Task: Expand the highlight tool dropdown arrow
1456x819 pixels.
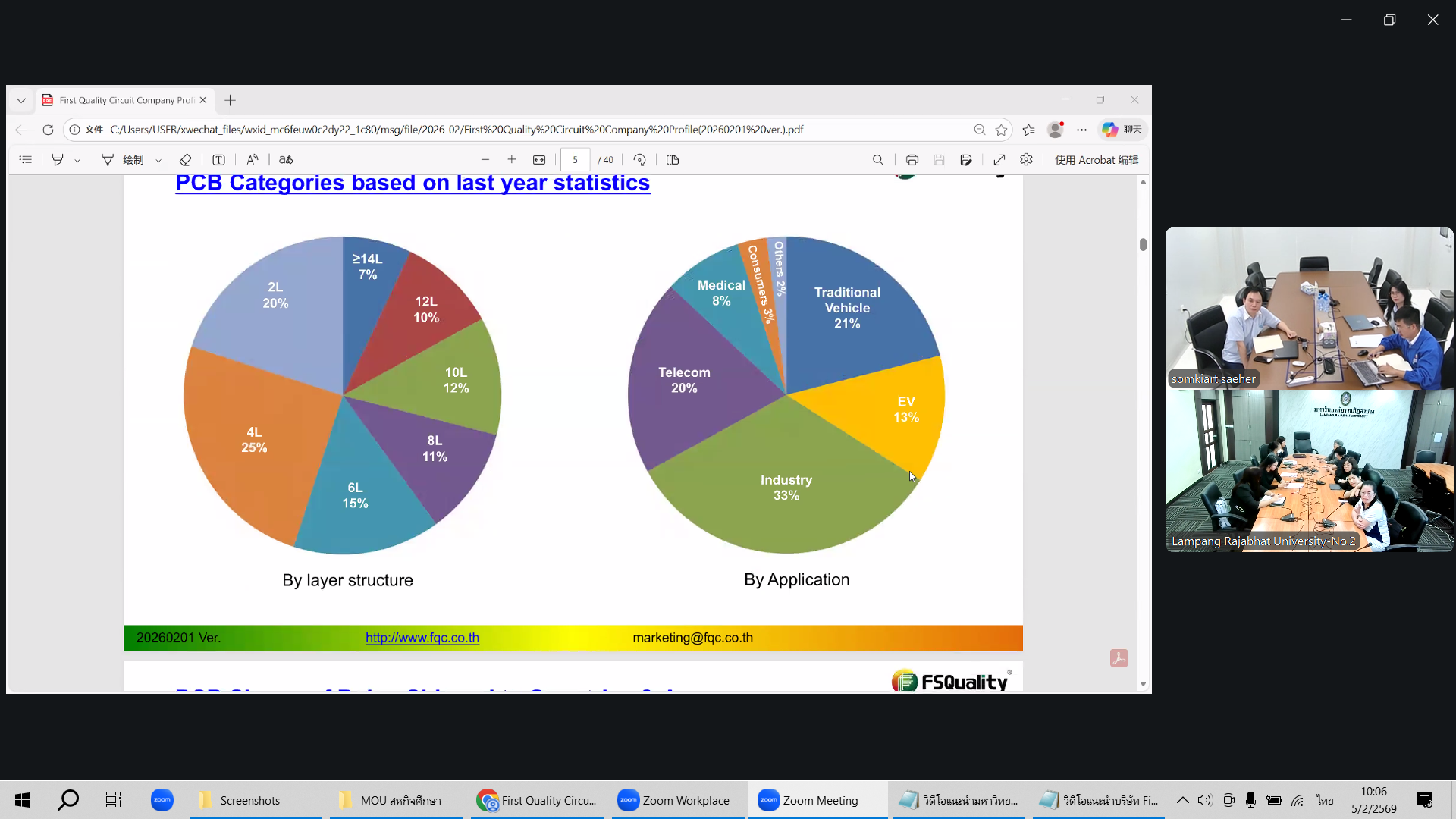Action: point(77,161)
